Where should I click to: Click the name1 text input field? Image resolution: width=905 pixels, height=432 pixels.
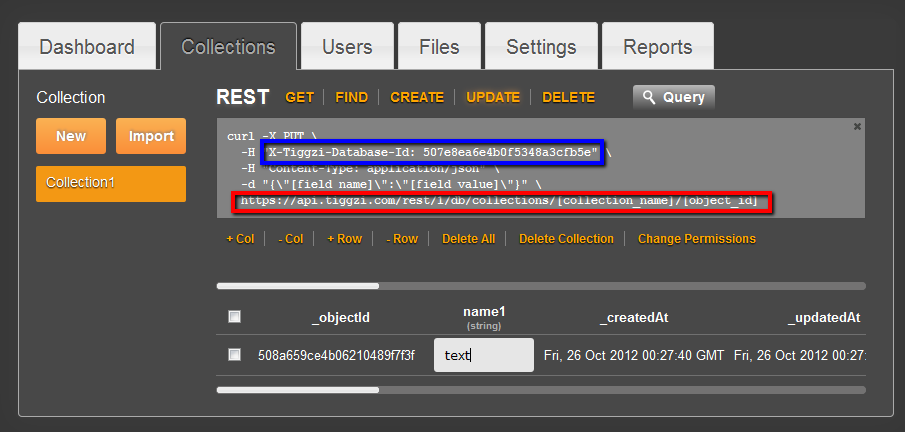point(483,355)
